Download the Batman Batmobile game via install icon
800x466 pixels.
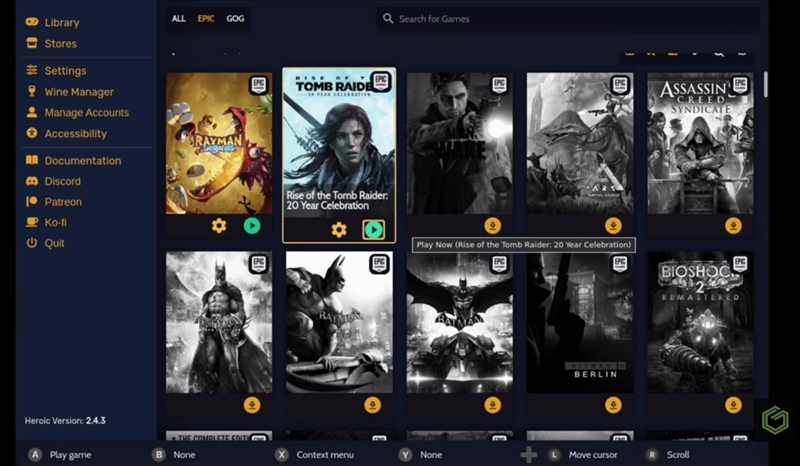tap(493, 405)
